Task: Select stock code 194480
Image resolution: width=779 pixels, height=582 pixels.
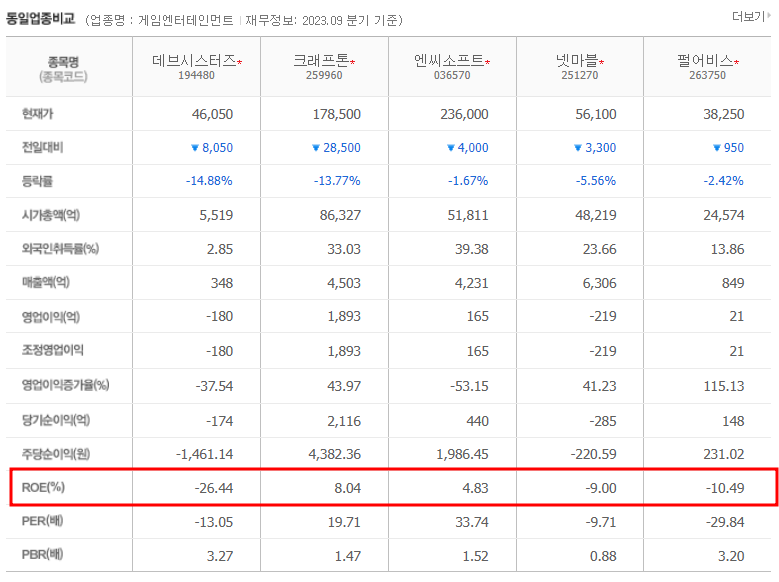Action: (x=196, y=76)
